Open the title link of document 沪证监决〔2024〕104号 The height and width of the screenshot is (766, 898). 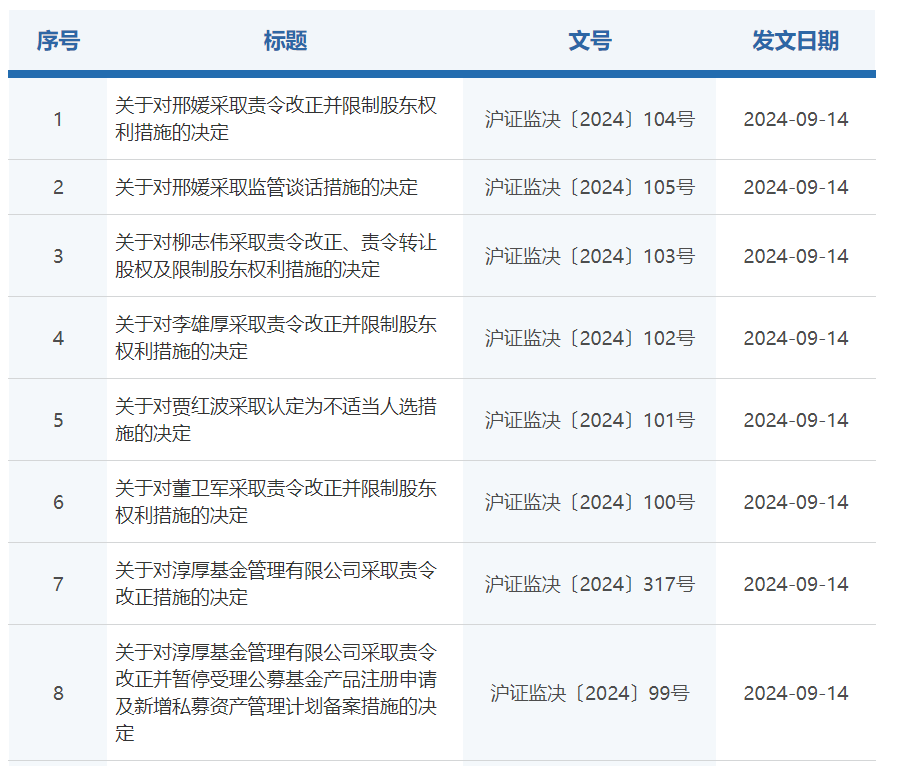pyautogui.click(x=275, y=119)
